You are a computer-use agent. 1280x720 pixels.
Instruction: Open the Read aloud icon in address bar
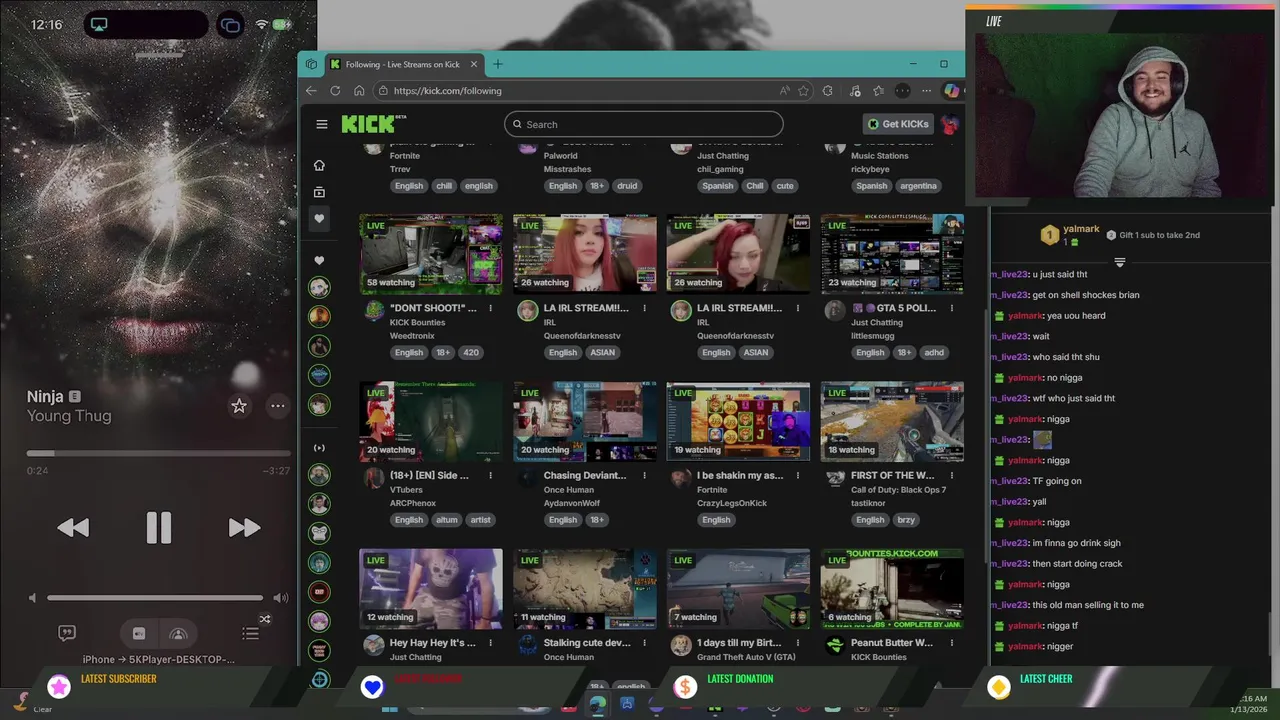[x=784, y=91]
